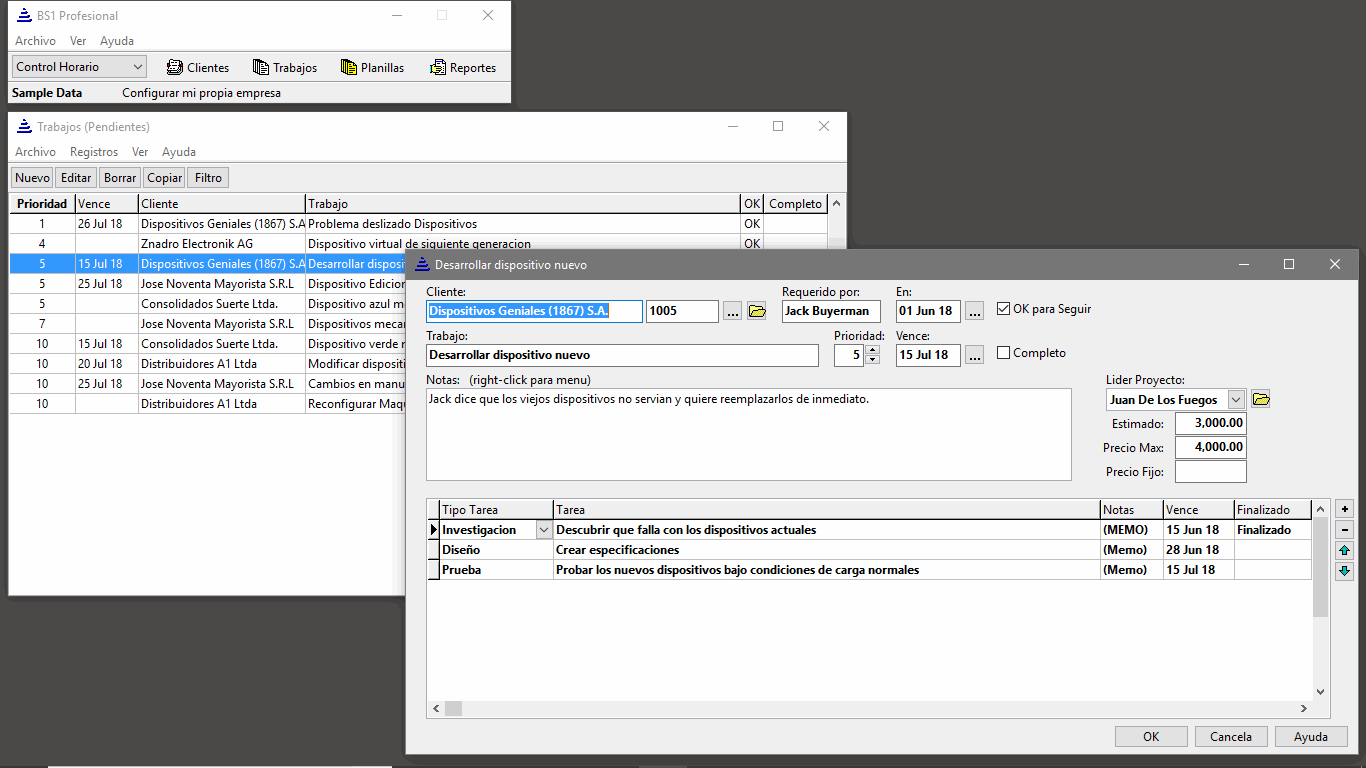
Task: Click 28 Jun 18 due date cell
Action: (1198, 550)
